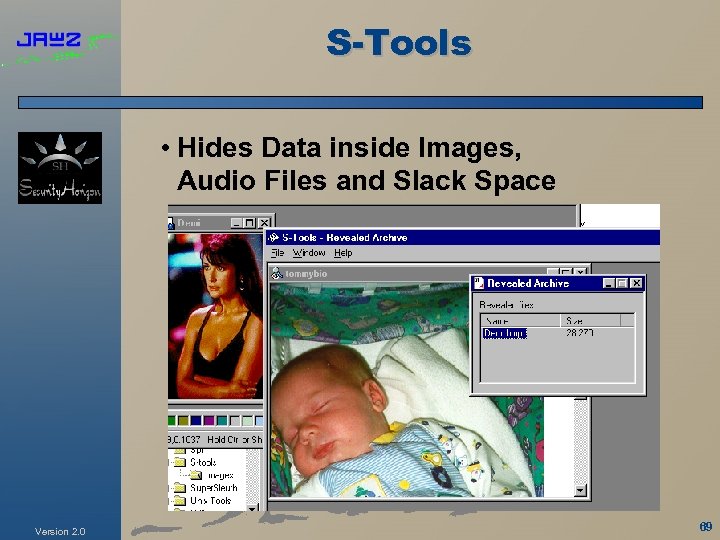Click the Revealed Archive dialog document icon

coord(478,283)
